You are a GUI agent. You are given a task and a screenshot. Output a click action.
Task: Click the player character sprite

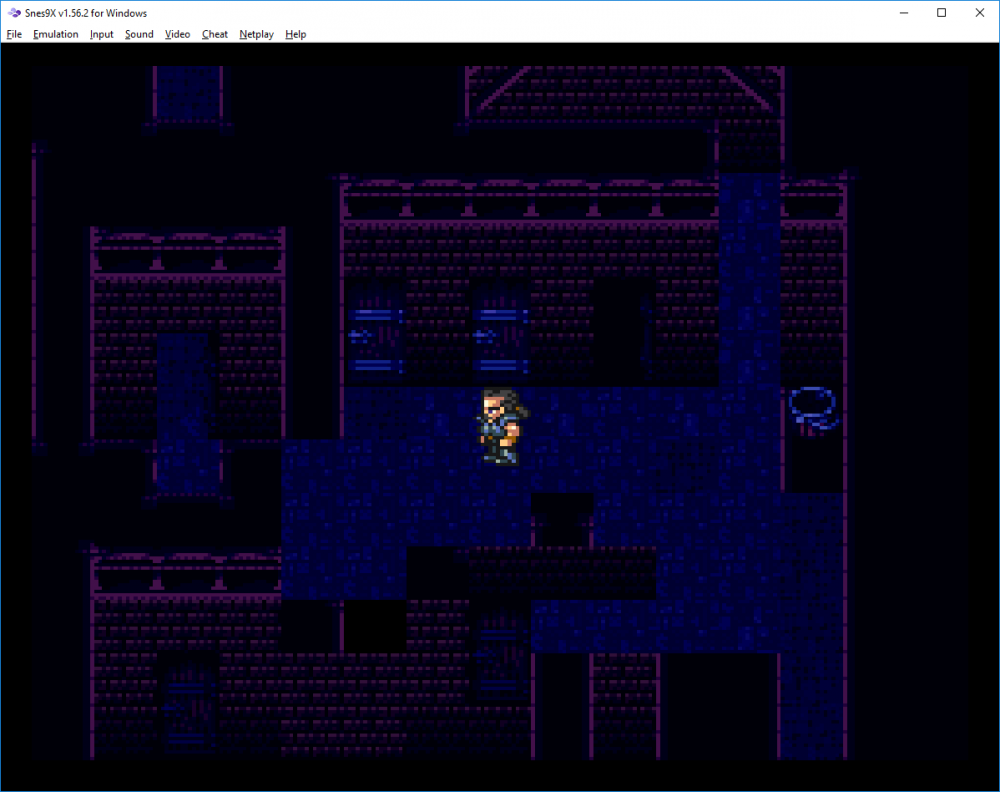(503, 426)
